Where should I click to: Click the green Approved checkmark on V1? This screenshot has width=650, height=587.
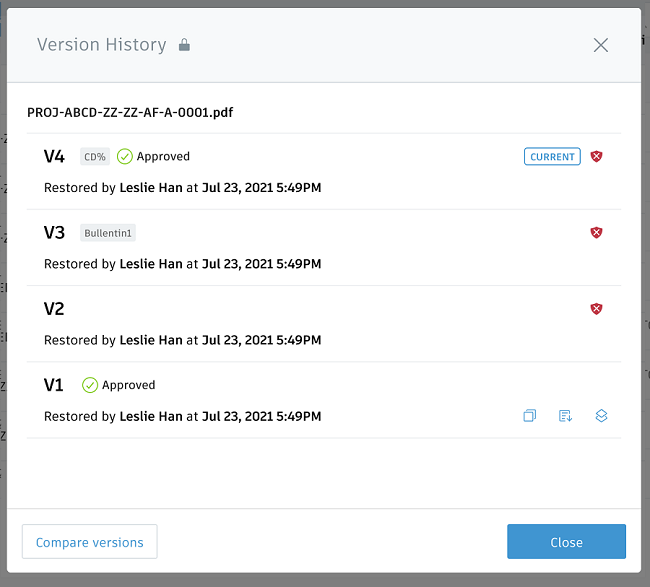tap(90, 385)
